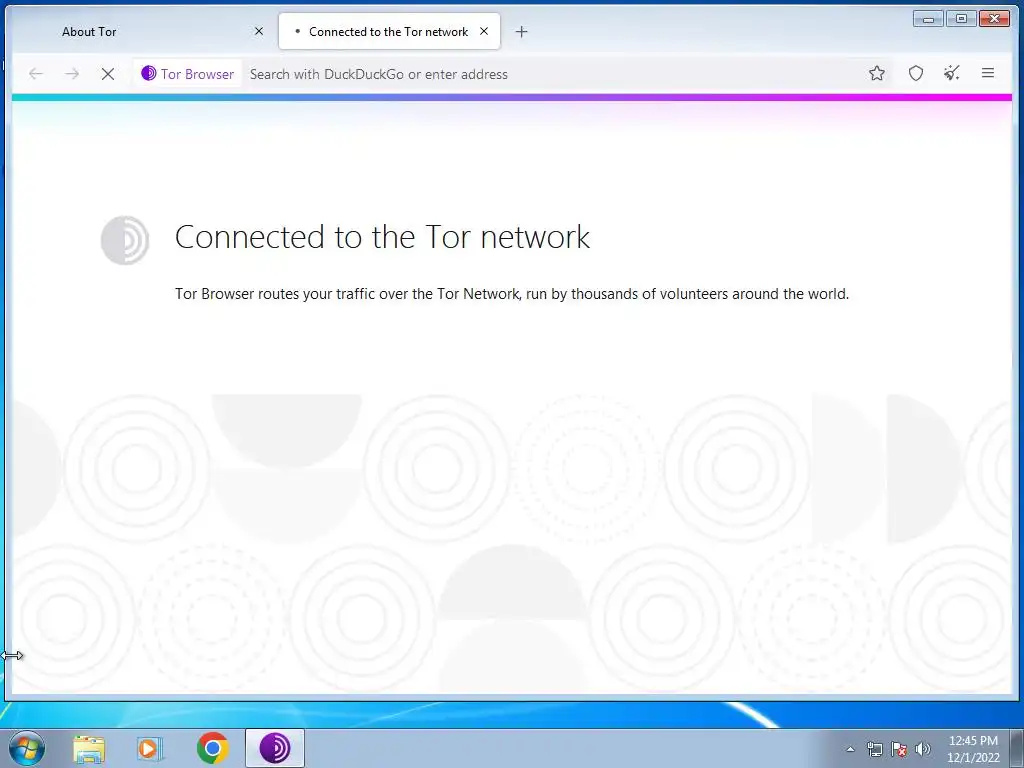Open File Explorer from taskbar
The image size is (1024, 768).
pos(89,748)
